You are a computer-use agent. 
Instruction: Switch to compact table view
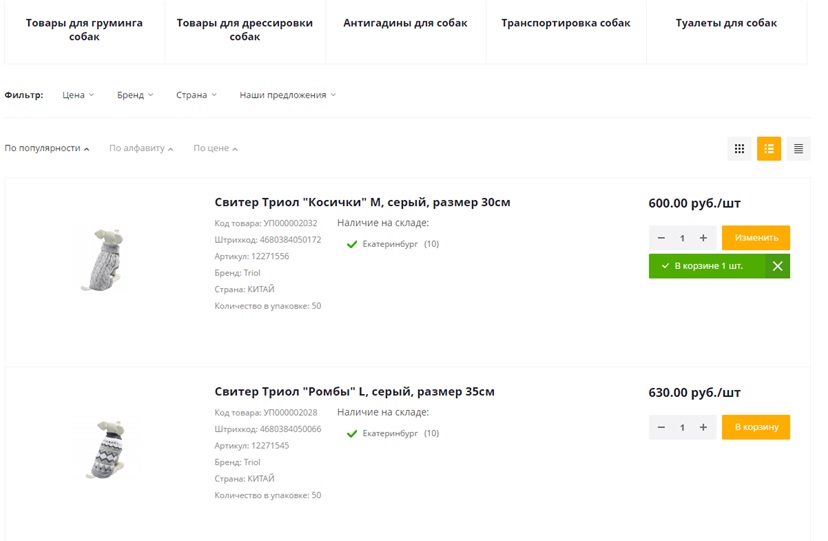pyautogui.click(x=798, y=149)
